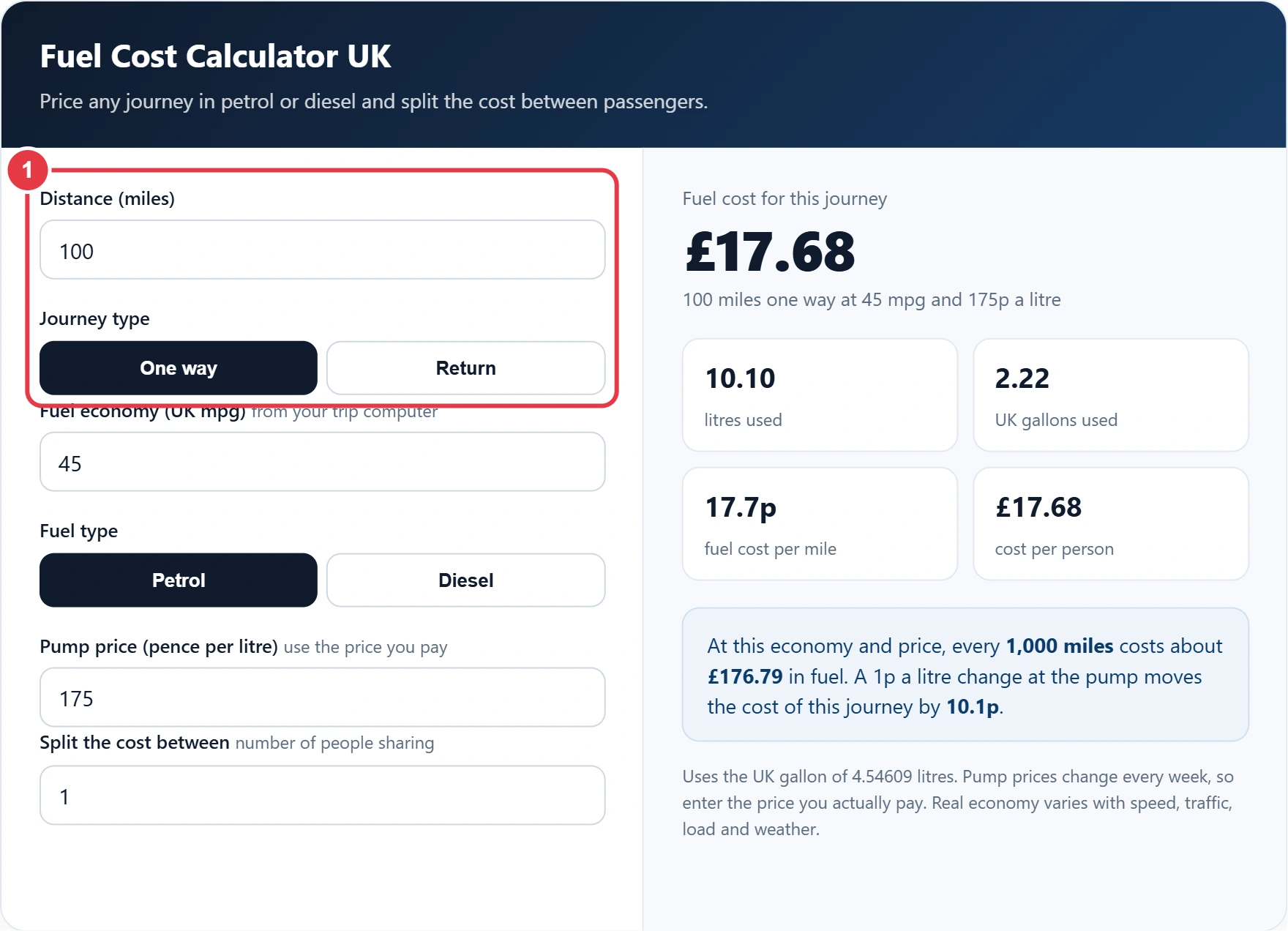Click the Fuel type label
This screenshot has width=1288, height=931.
tap(78, 531)
